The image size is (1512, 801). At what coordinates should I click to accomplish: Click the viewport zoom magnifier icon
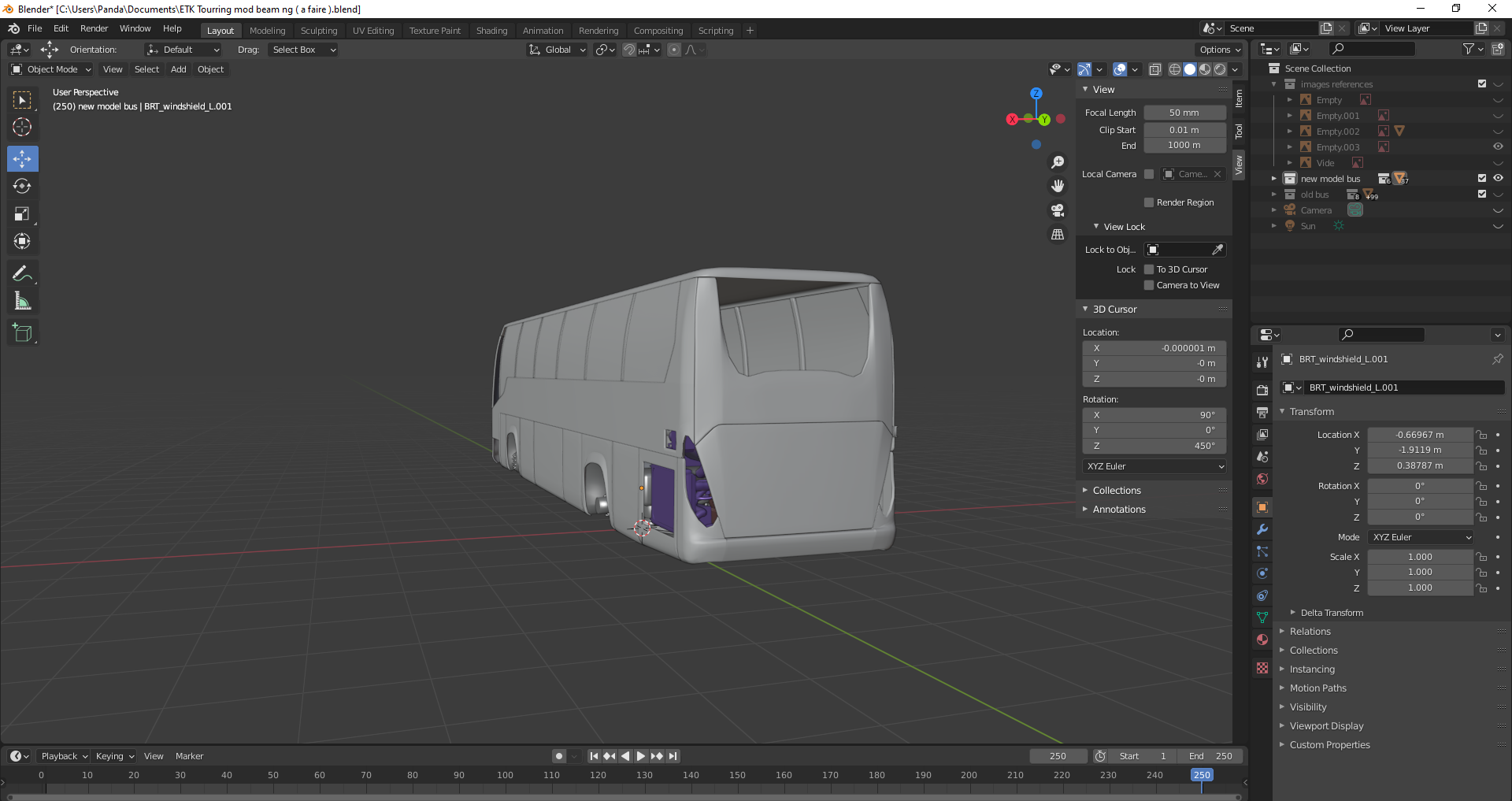(1058, 162)
